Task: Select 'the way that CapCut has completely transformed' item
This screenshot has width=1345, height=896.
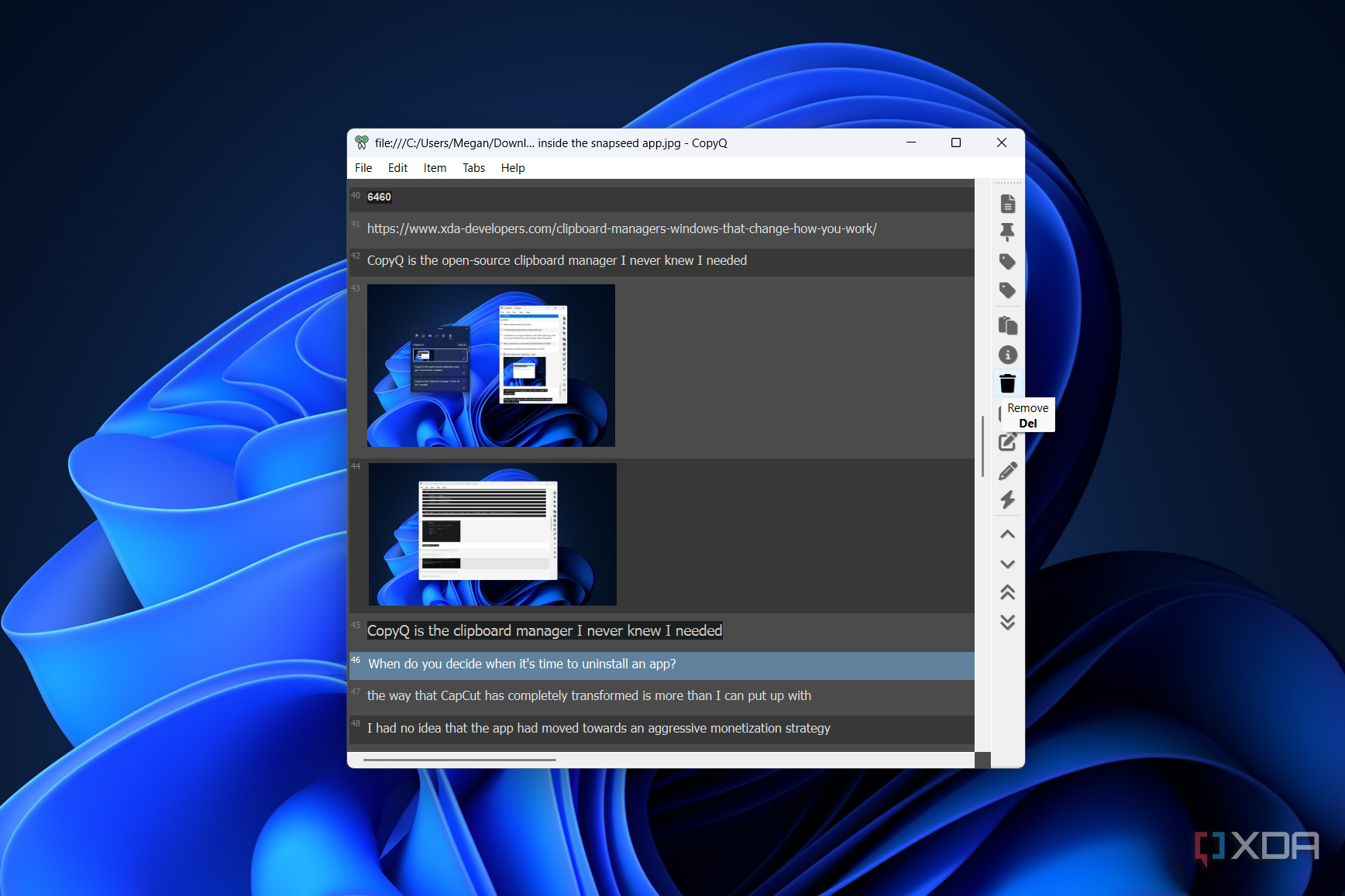Action: coord(662,696)
